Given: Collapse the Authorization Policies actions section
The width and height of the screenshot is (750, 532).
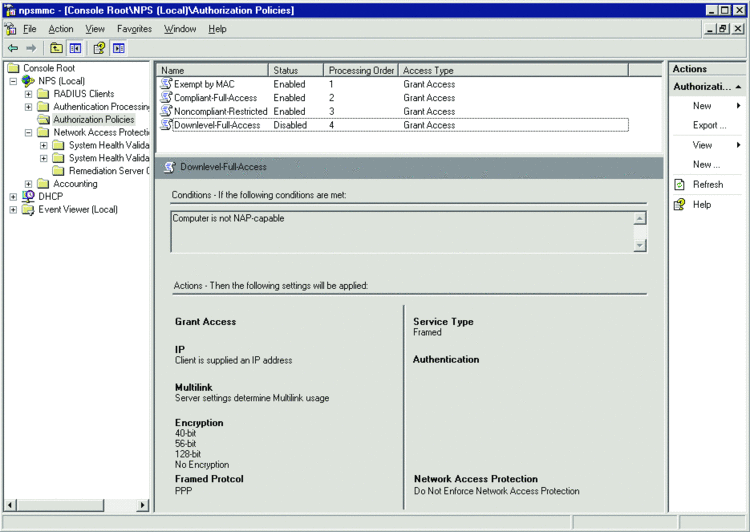Looking at the screenshot, I should [741, 87].
